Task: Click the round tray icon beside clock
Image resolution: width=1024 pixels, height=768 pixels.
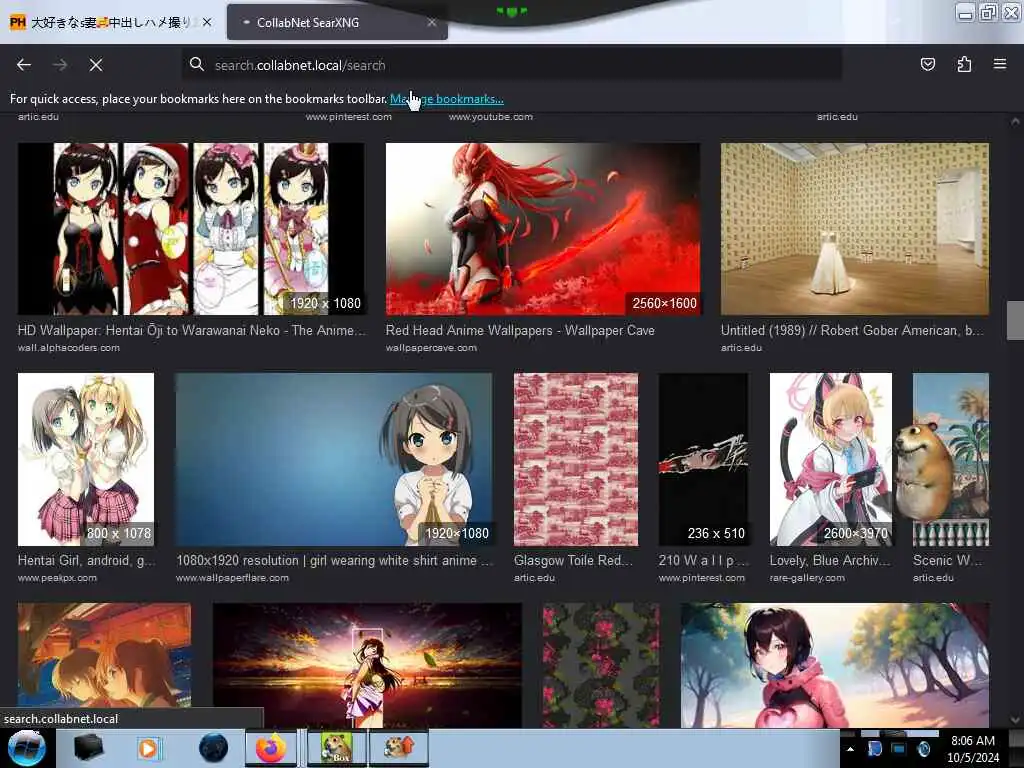Action: pyautogui.click(x=923, y=749)
